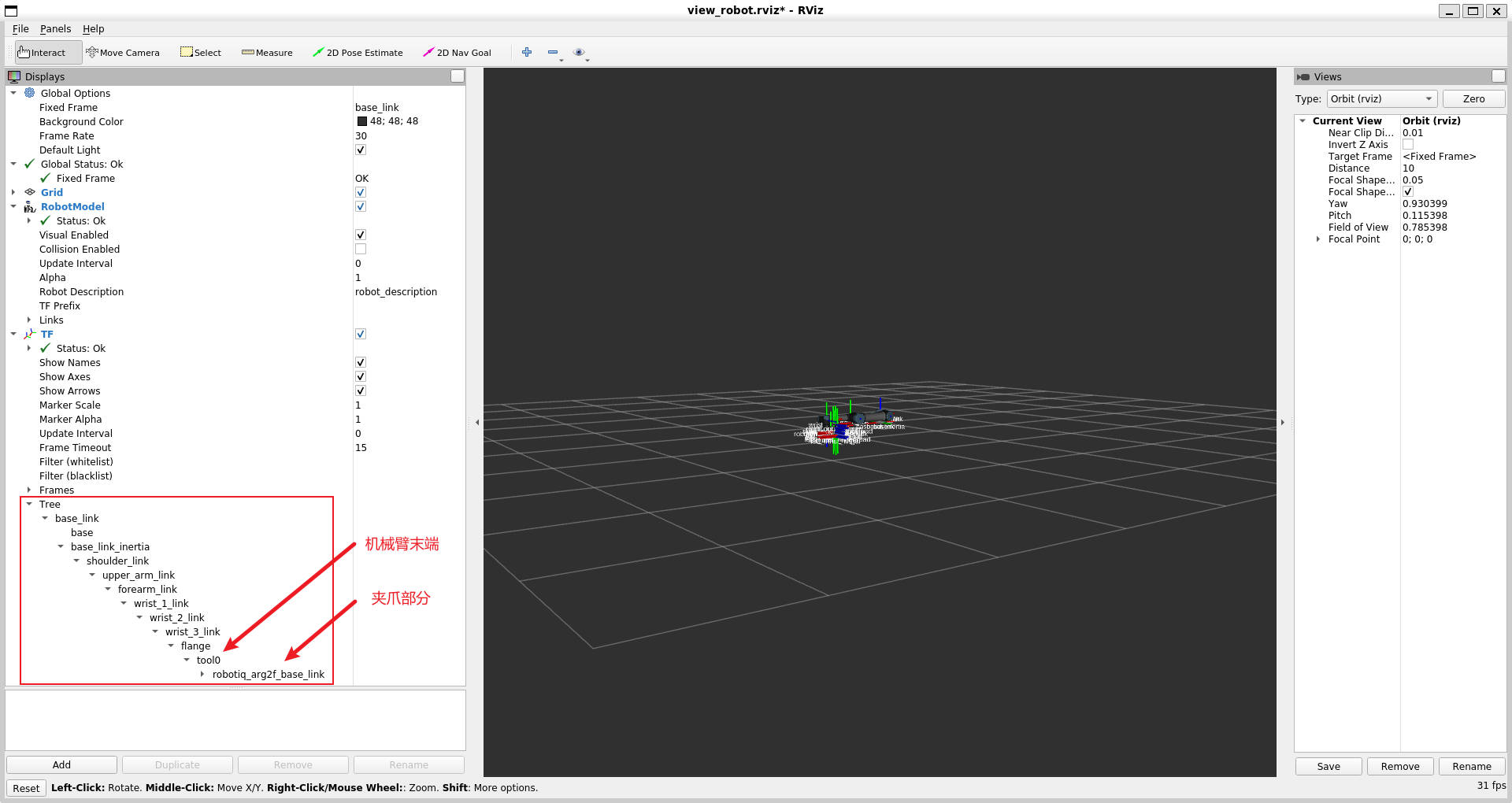The height and width of the screenshot is (803, 1512).
Task: Enable the Collision Enabled checkbox
Action: [x=361, y=249]
